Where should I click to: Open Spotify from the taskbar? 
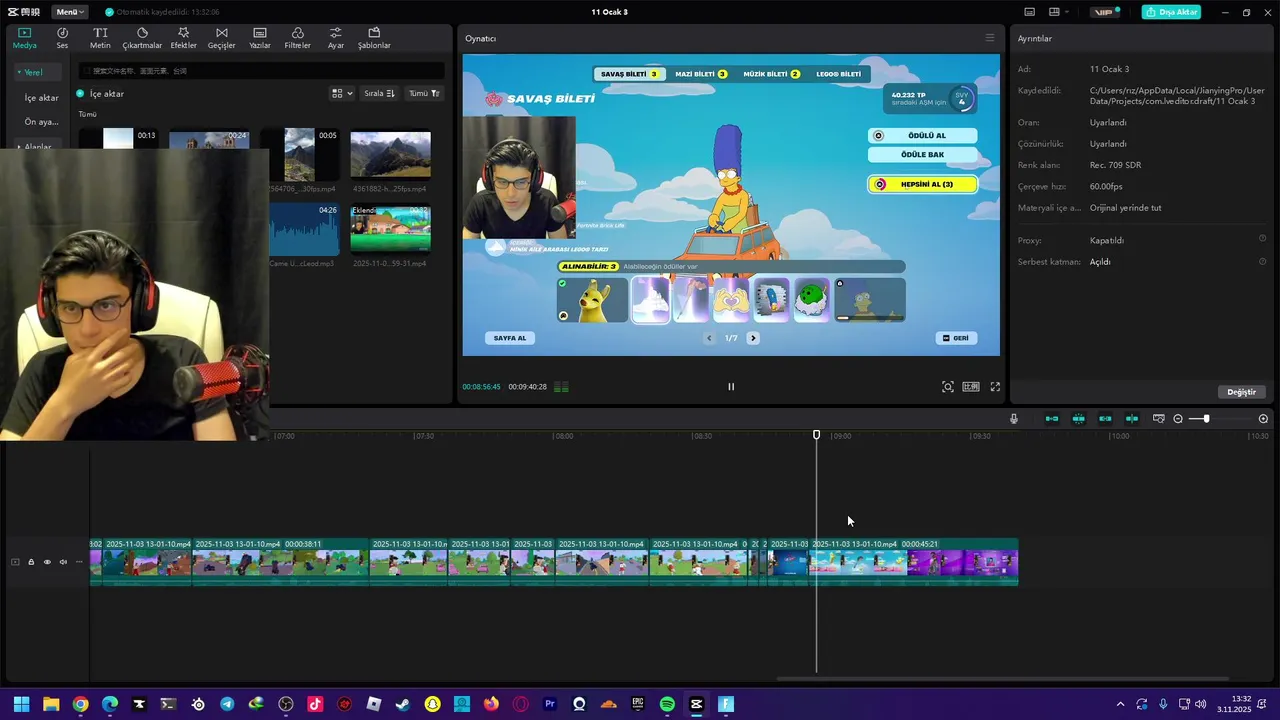click(667, 704)
